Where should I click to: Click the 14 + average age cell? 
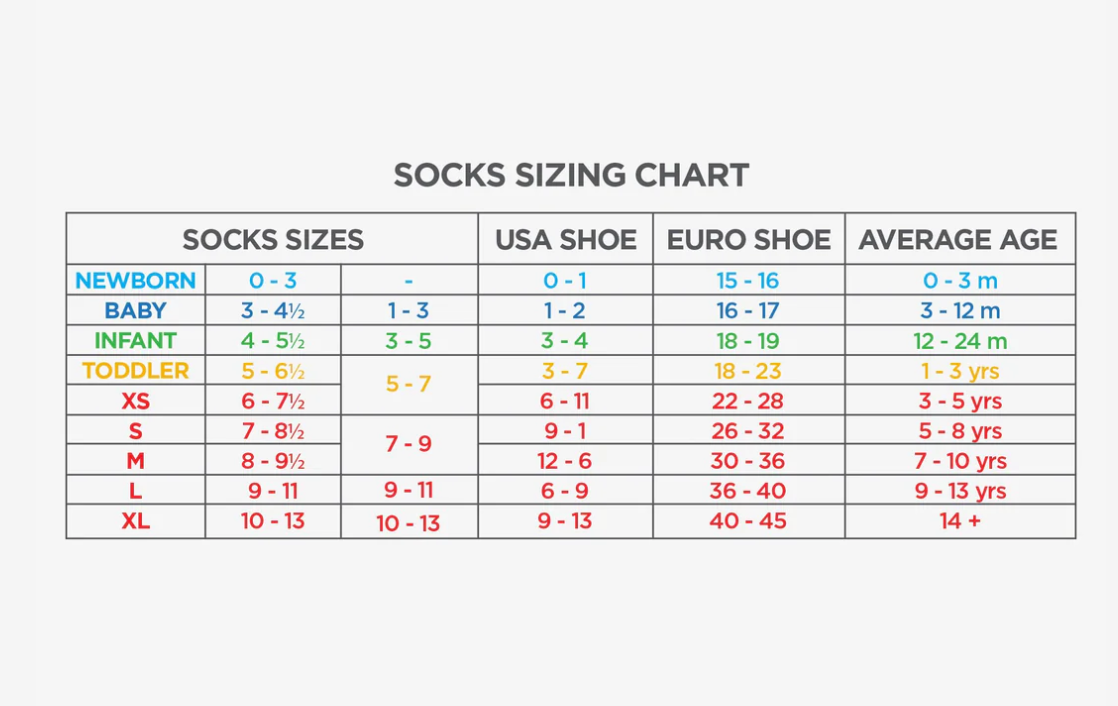(x=960, y=521)
